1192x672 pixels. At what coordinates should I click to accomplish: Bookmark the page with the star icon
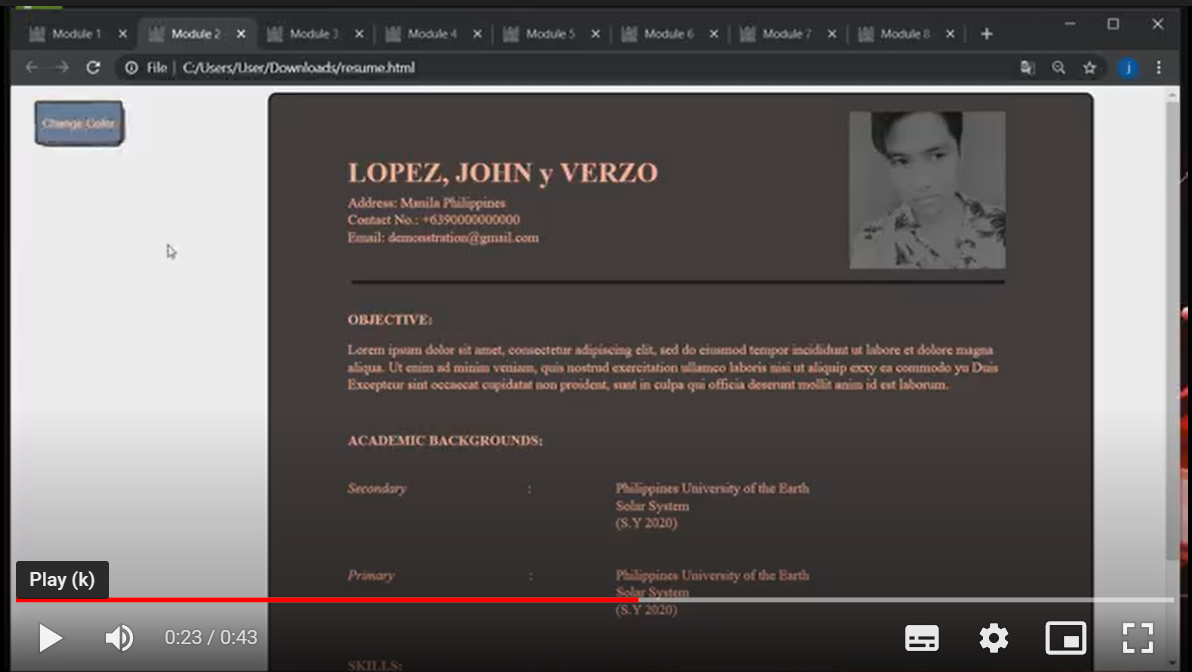[1089, 67]
